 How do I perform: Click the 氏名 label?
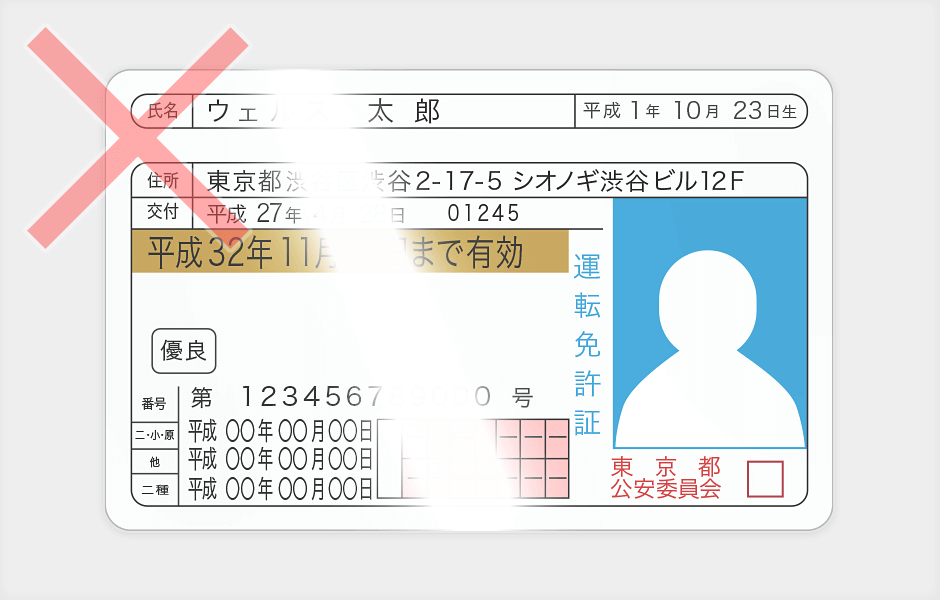point(162,111)
